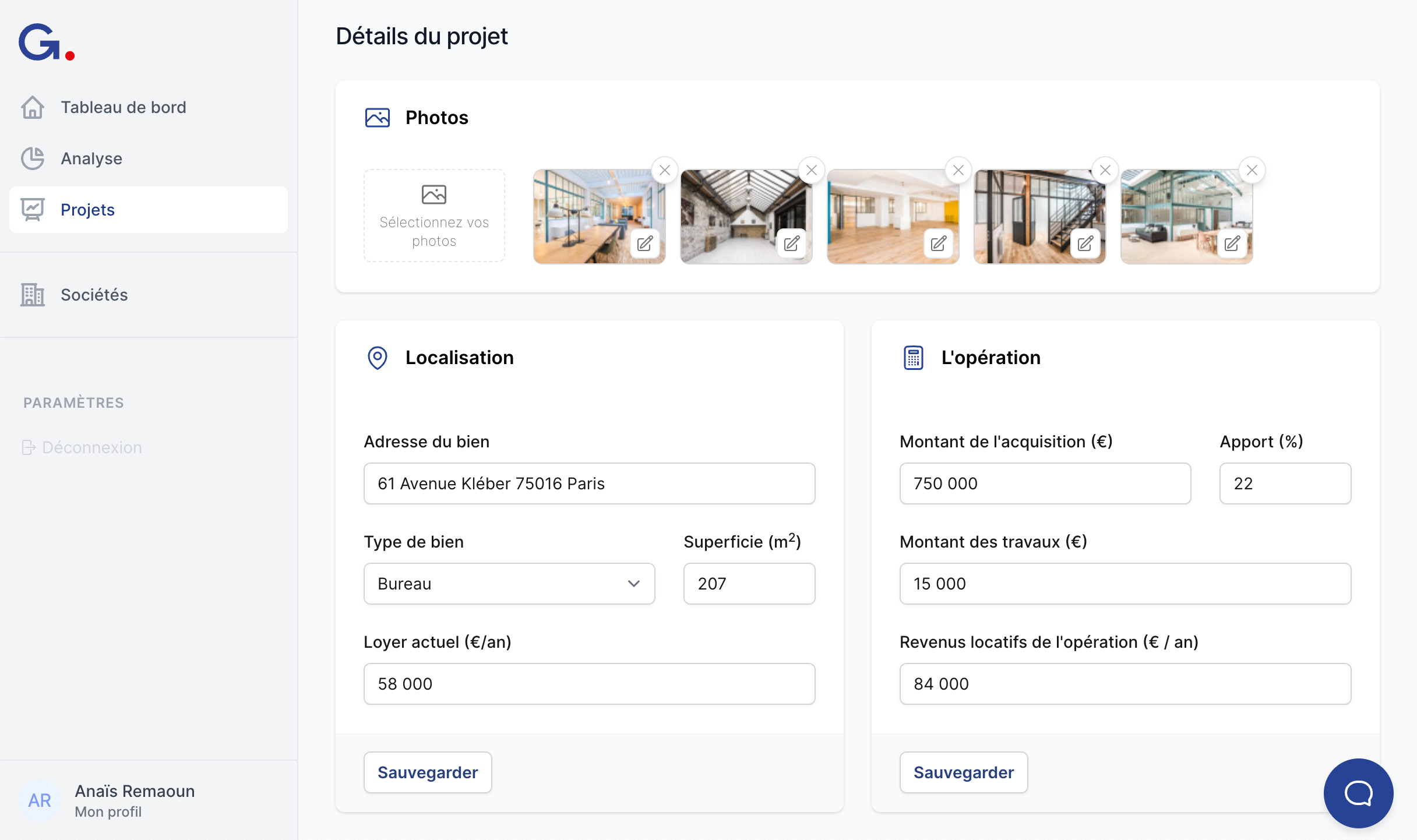Open Mon profil link

[108, 811]
